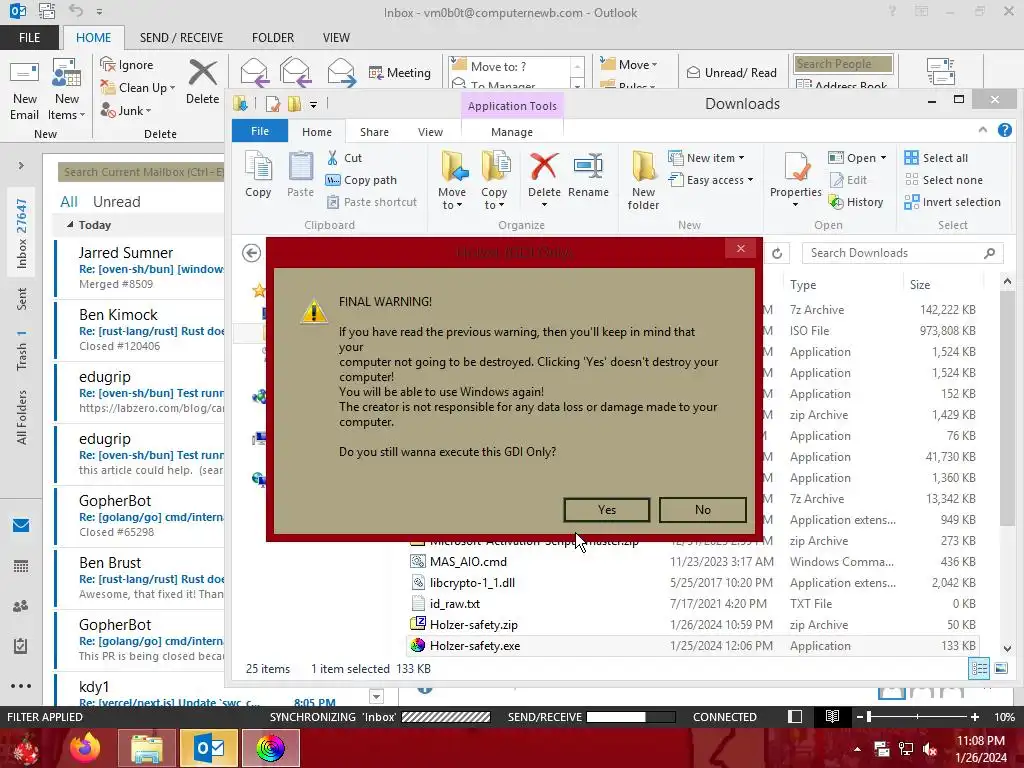Image resolution: width=1024 pixels, height=768 pixels.
Task: Select the file id_raw.txt
Action: (x=455, y=604)
